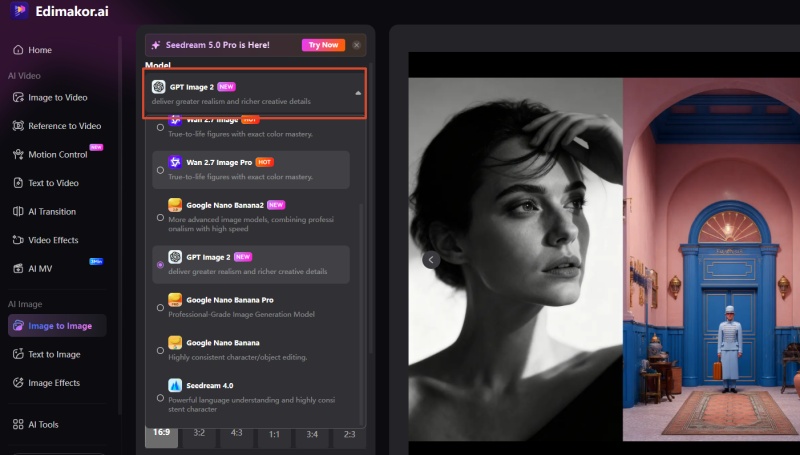
Task: Click the Try Now button
Action: point(323,45)
